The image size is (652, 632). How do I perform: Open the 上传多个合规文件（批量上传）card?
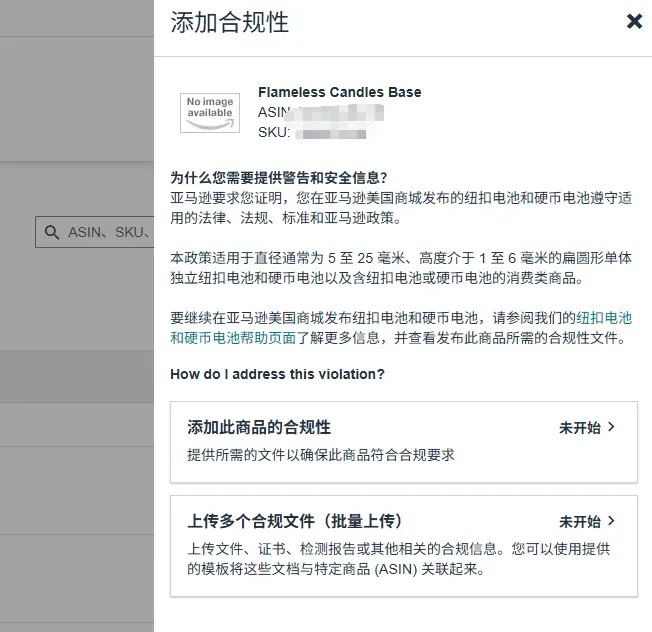point(404,546)
